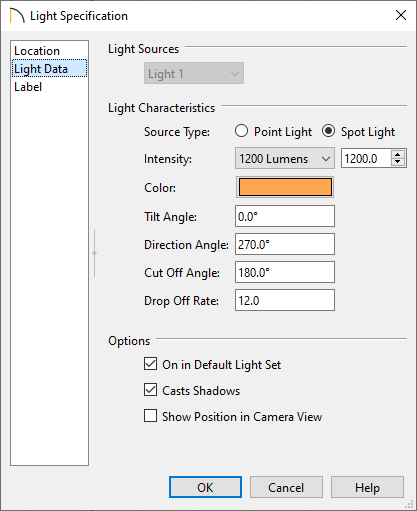Select the Spot Light radio button
Viewport: 417px width, 511px height.
coord(328,131)
